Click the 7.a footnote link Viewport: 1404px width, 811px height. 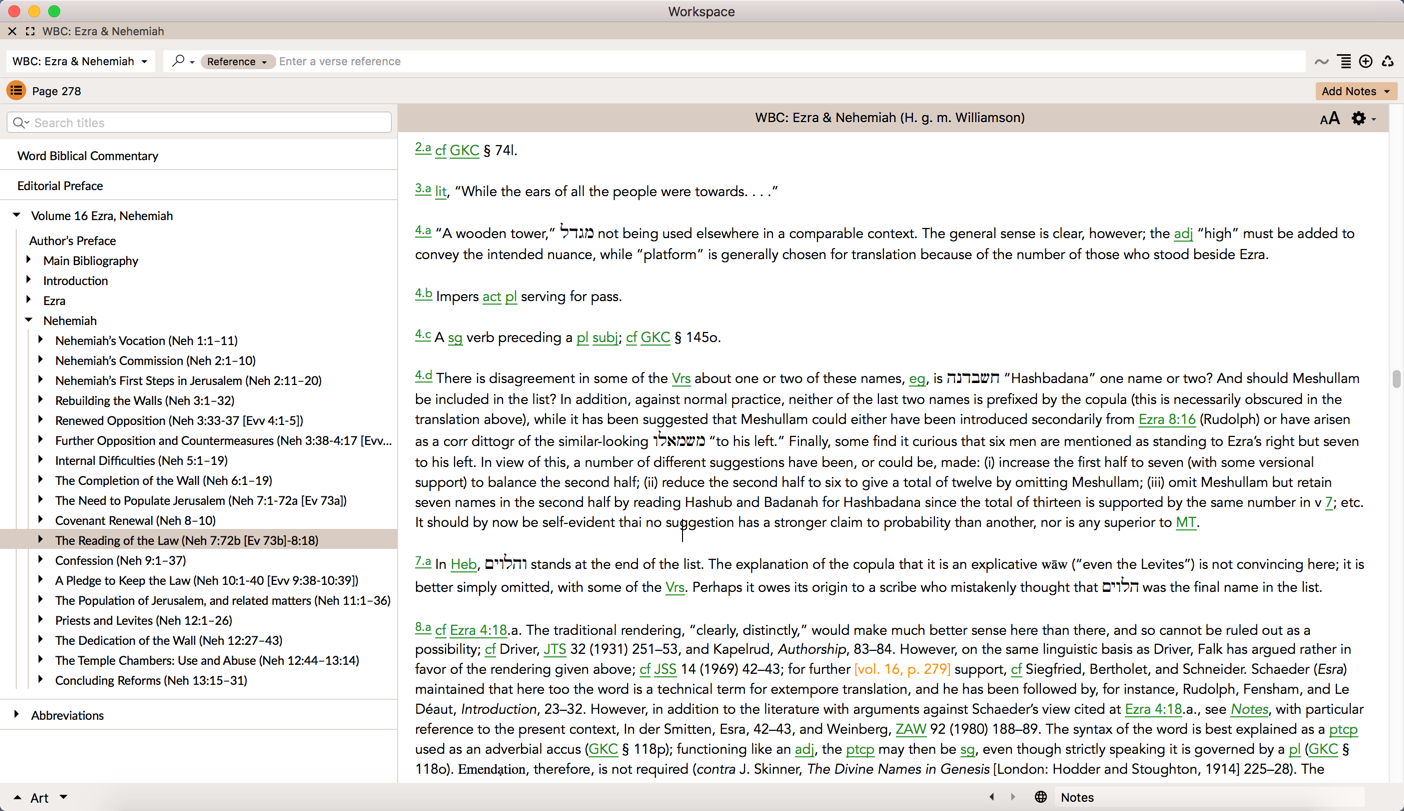[423, 562]
